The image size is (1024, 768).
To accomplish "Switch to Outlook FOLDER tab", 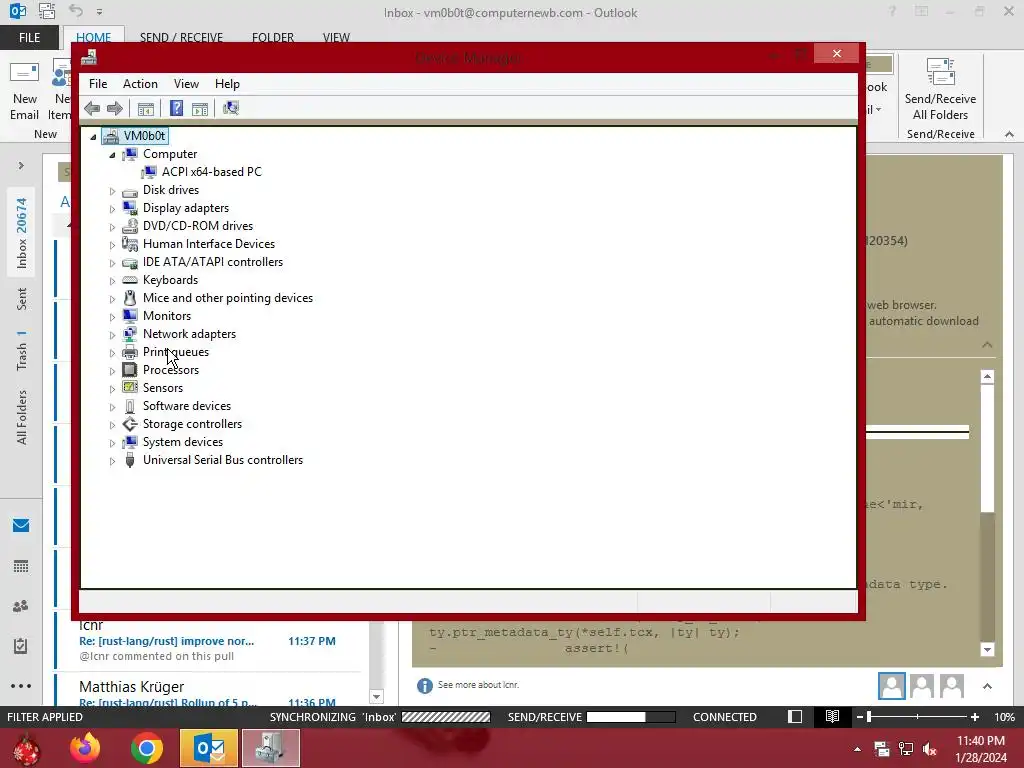I will tap(273, 38).
